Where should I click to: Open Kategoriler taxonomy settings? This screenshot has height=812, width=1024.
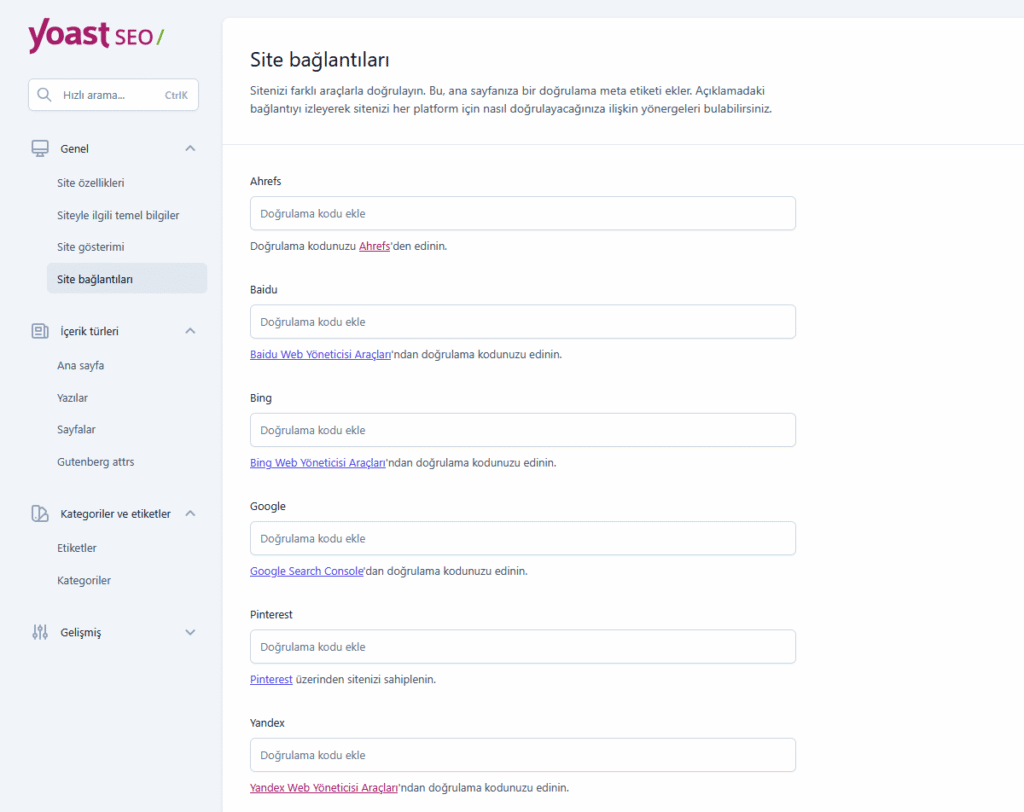click(84, 580)
